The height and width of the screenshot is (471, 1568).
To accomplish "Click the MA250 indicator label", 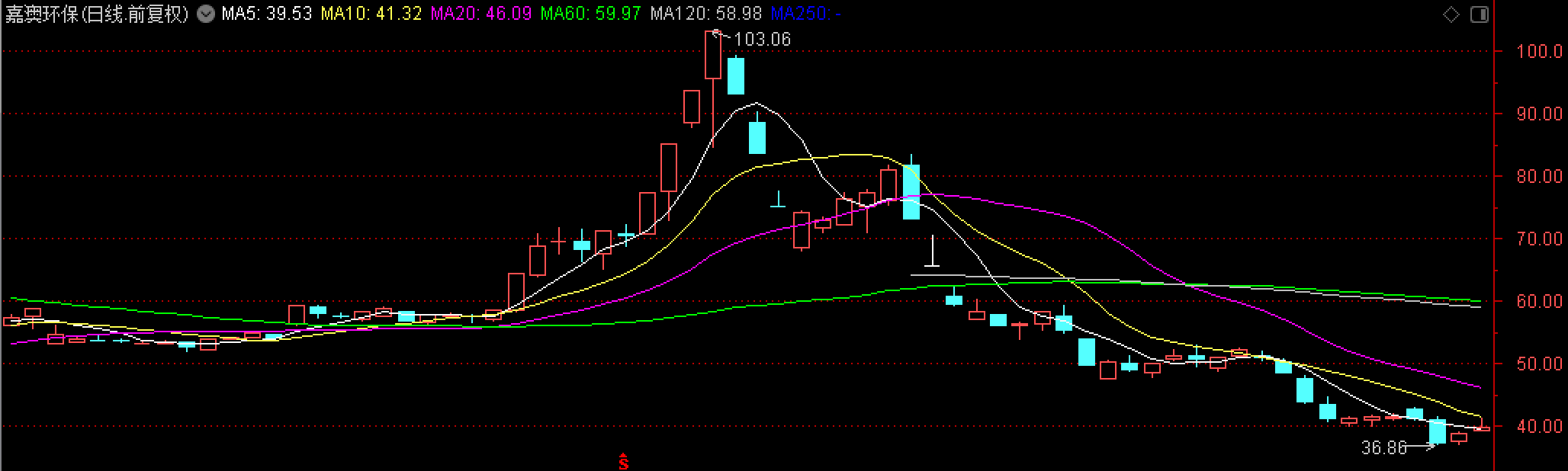I will [806, 14].
